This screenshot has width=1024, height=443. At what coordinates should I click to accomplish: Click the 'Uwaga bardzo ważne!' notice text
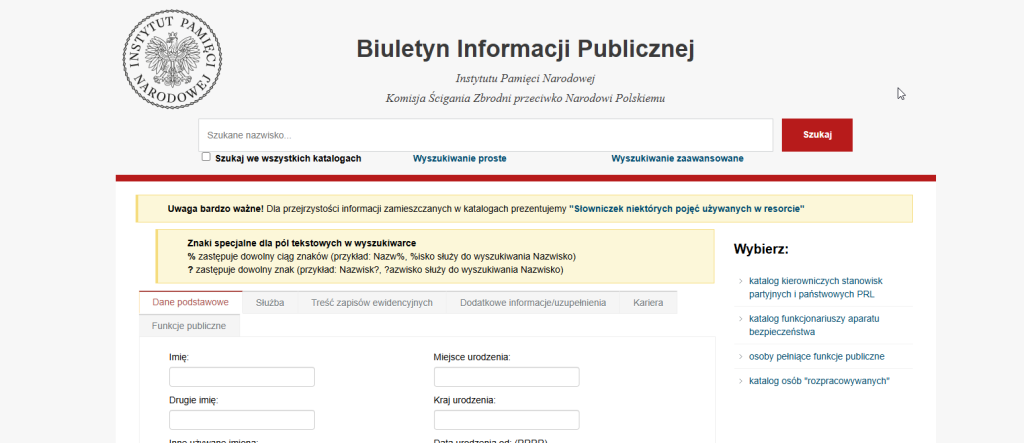216,209
